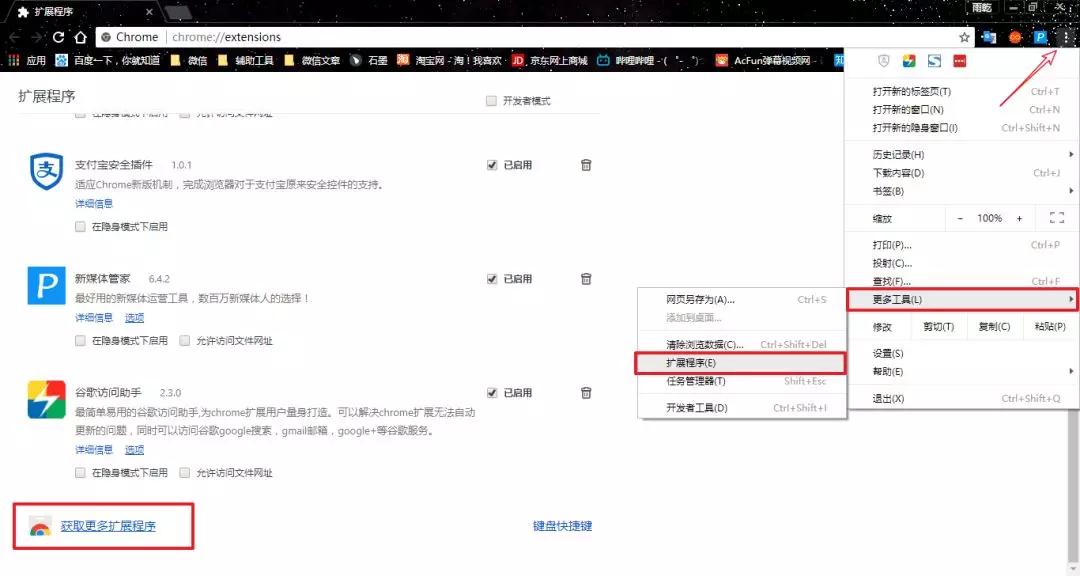Go to the home page icon
The width and height of the screenshot is (1080, 576).
tap(80, 37)
